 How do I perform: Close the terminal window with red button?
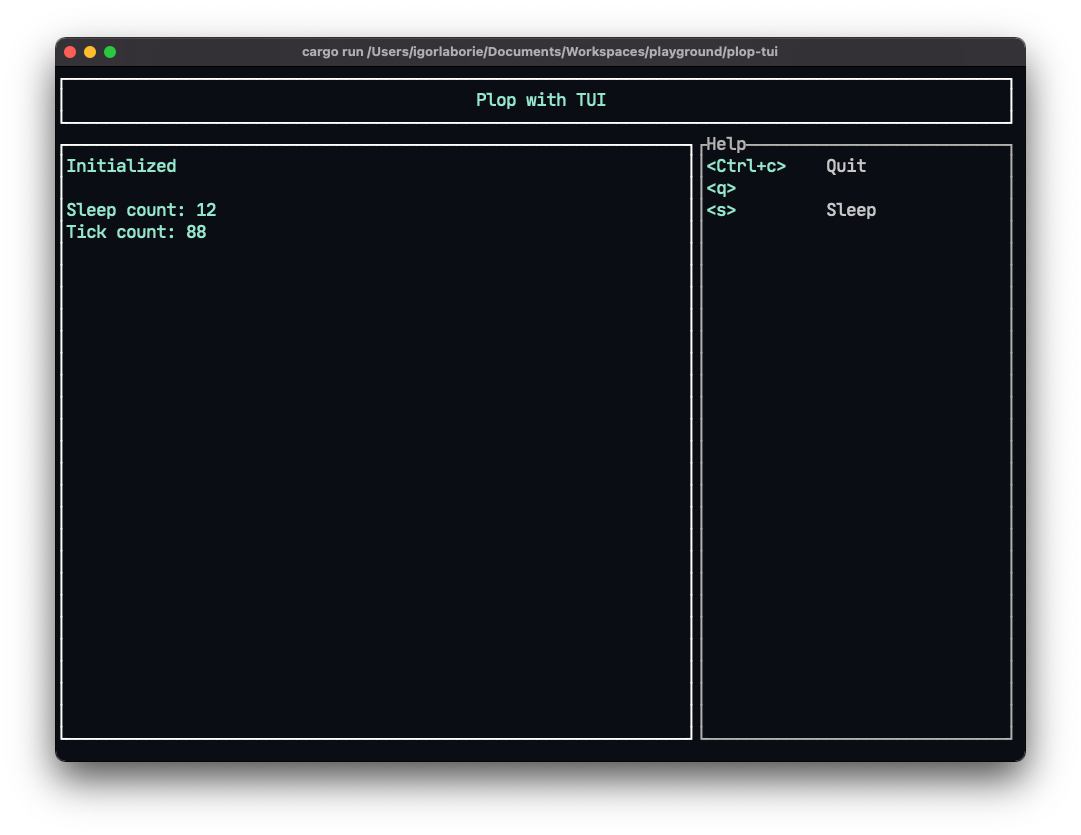[70, 52]
